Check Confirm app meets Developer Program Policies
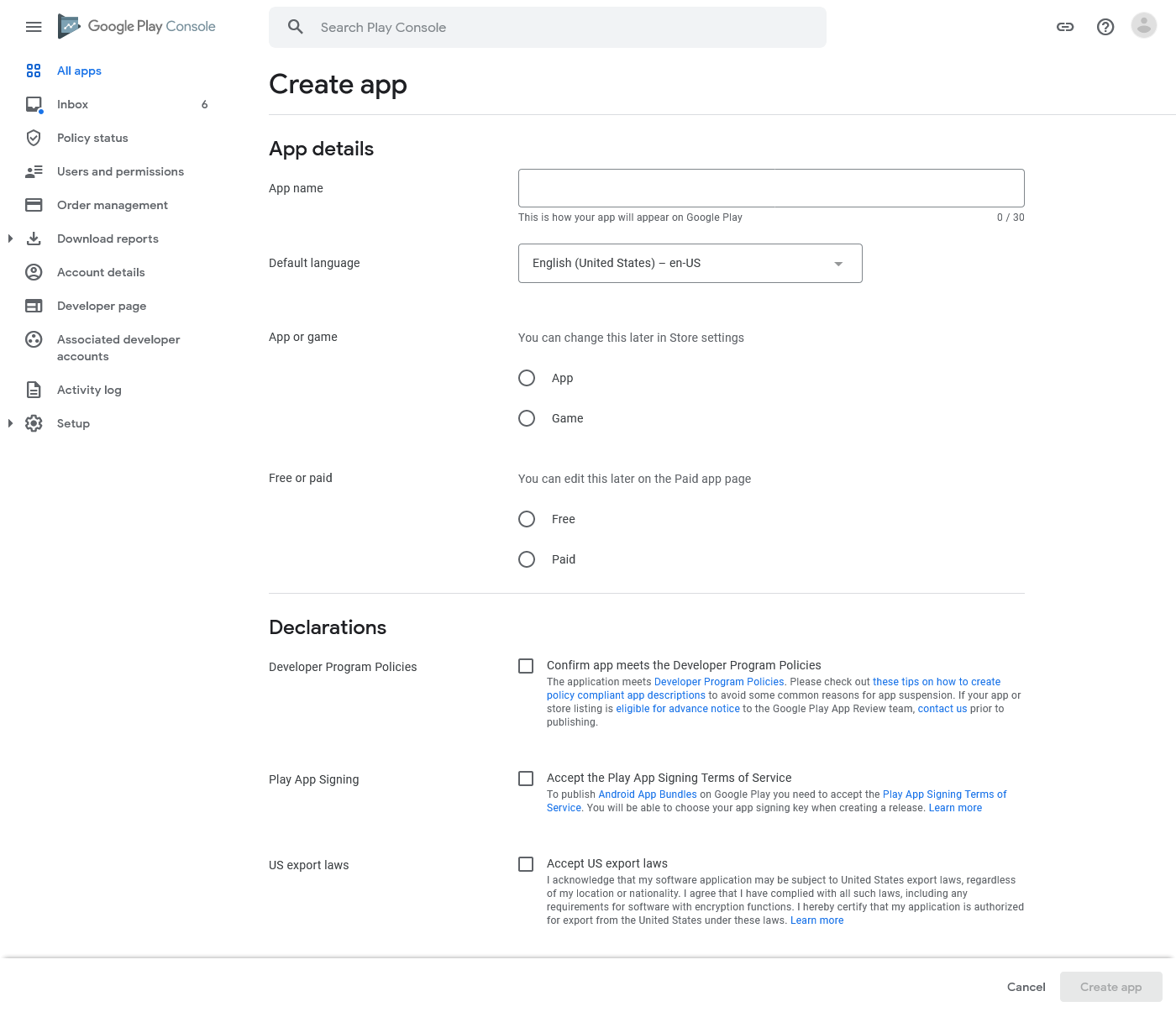Screen dimensions: 1176x1012 [526, 666]
